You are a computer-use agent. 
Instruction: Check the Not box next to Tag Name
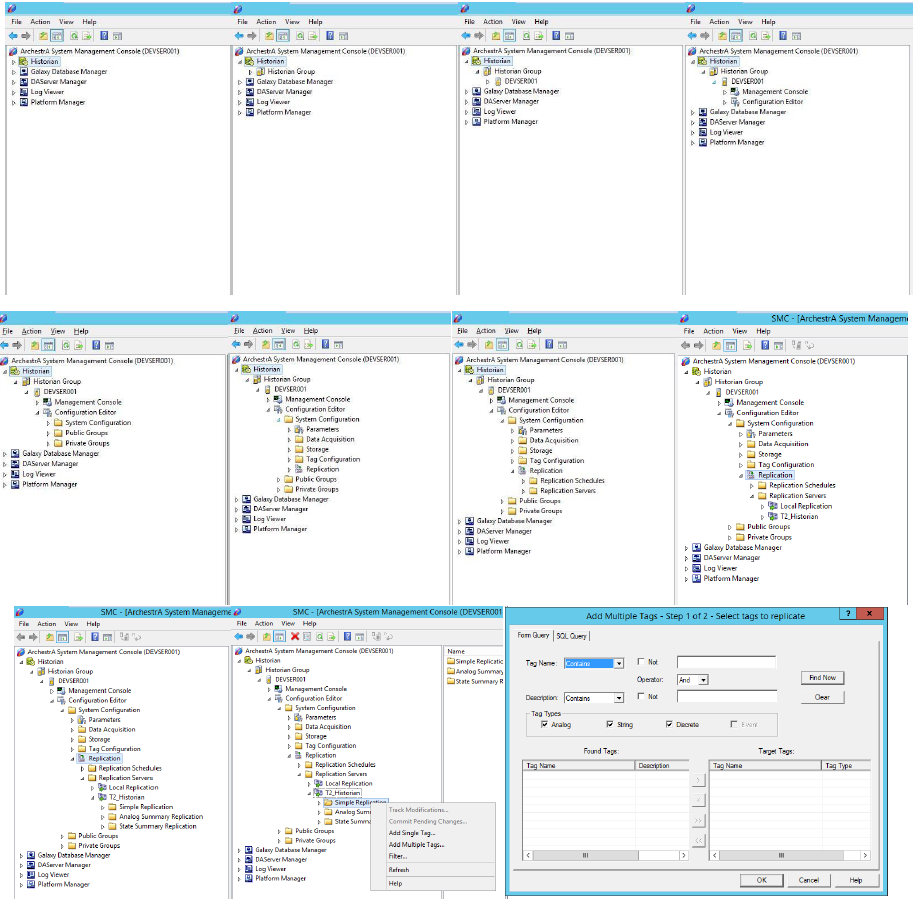point(639,663)
